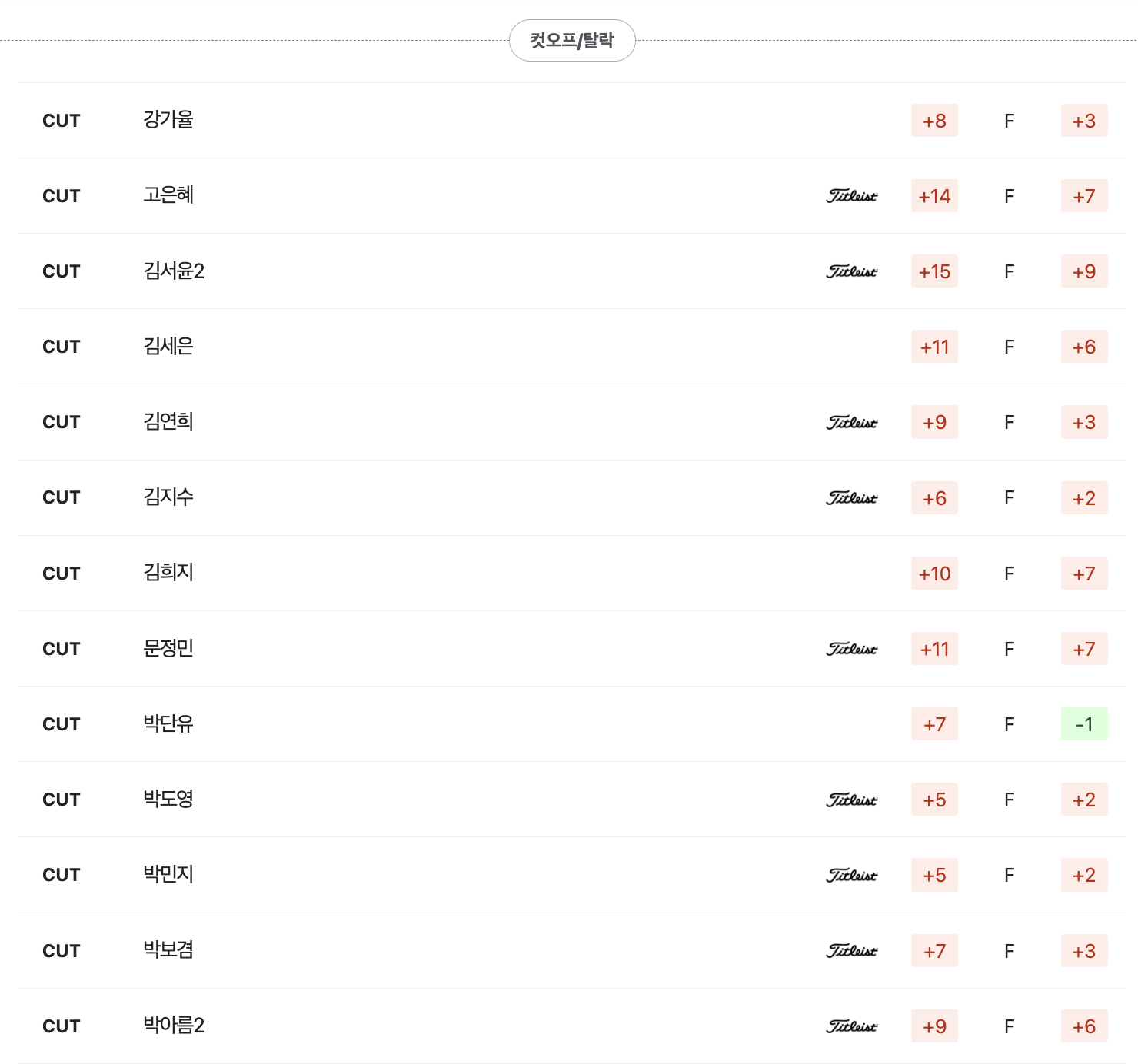
Task: Open the 컷오프/탈락 section header pill
Action: 572,40
